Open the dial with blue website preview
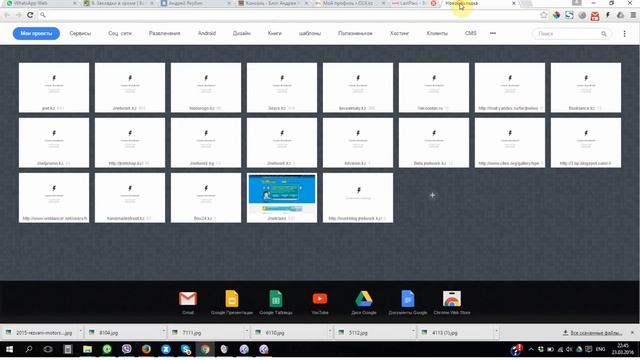Screen dimensions: 640x360 click(282, 198)
